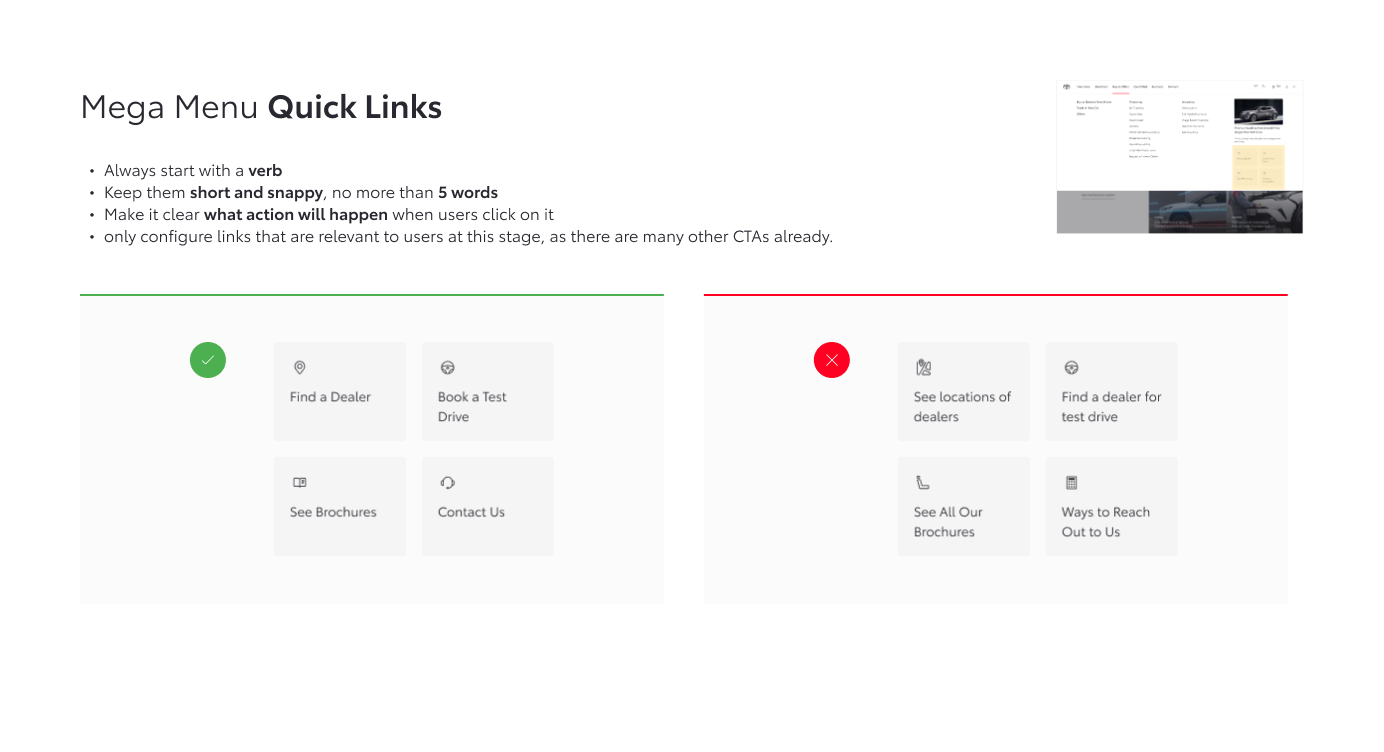The height and width of the screenshot is (752, 1384).
Task: Click the brochure icon above See Brochures
Action: click(299, 482)
